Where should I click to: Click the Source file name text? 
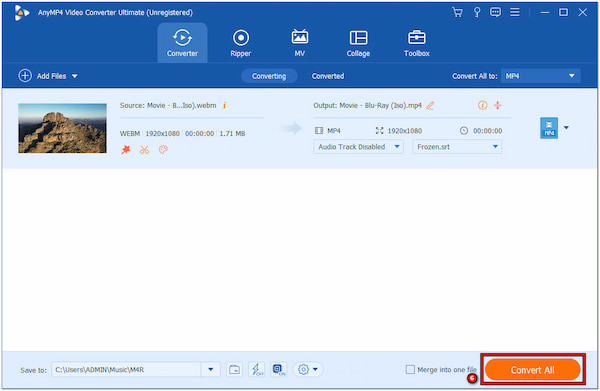coord(168,105)
